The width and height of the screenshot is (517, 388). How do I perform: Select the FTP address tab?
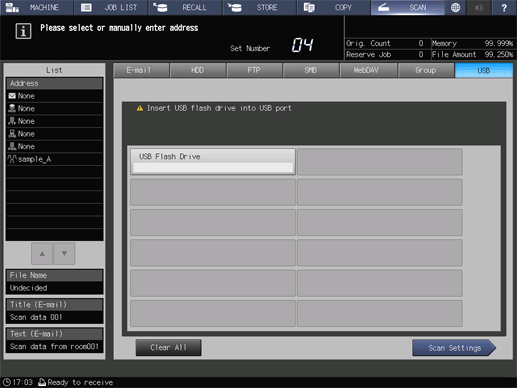(x=254, y=70)
